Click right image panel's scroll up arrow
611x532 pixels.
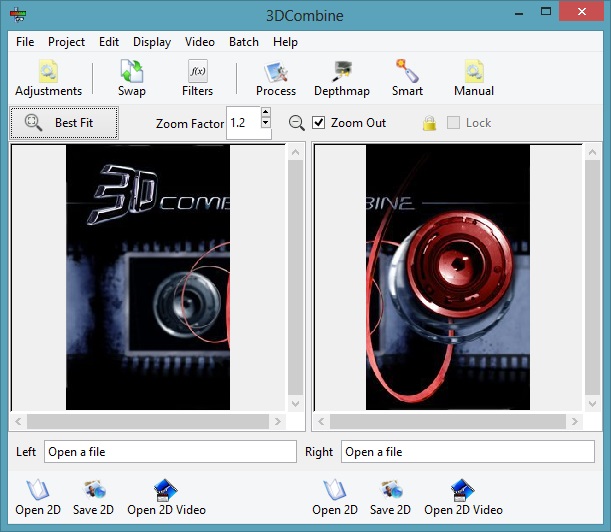593,152
